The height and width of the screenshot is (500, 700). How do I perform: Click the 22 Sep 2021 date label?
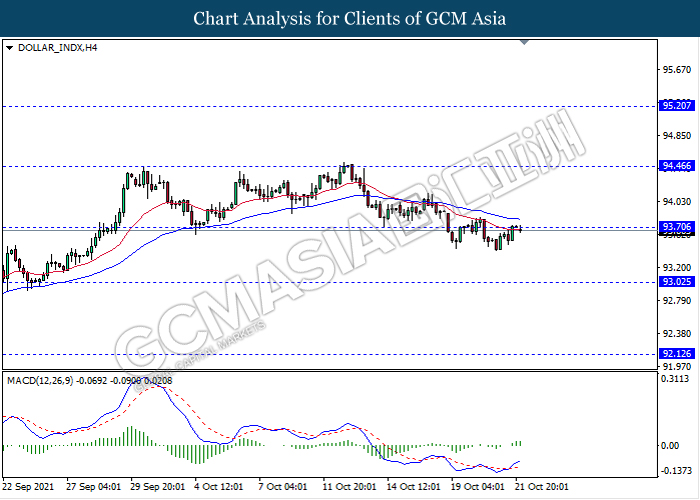coord(28,487)
